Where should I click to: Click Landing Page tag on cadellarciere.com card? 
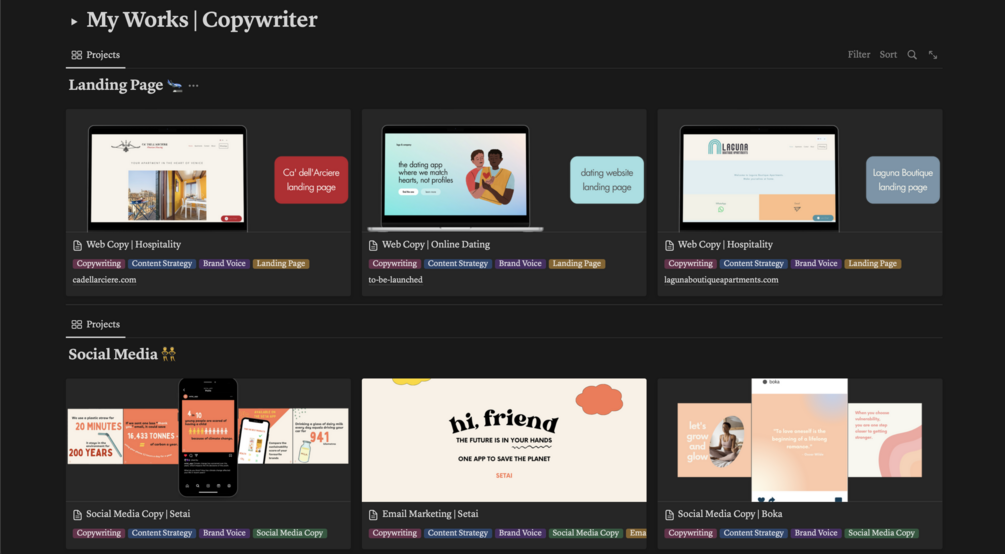tap(281, 264)
